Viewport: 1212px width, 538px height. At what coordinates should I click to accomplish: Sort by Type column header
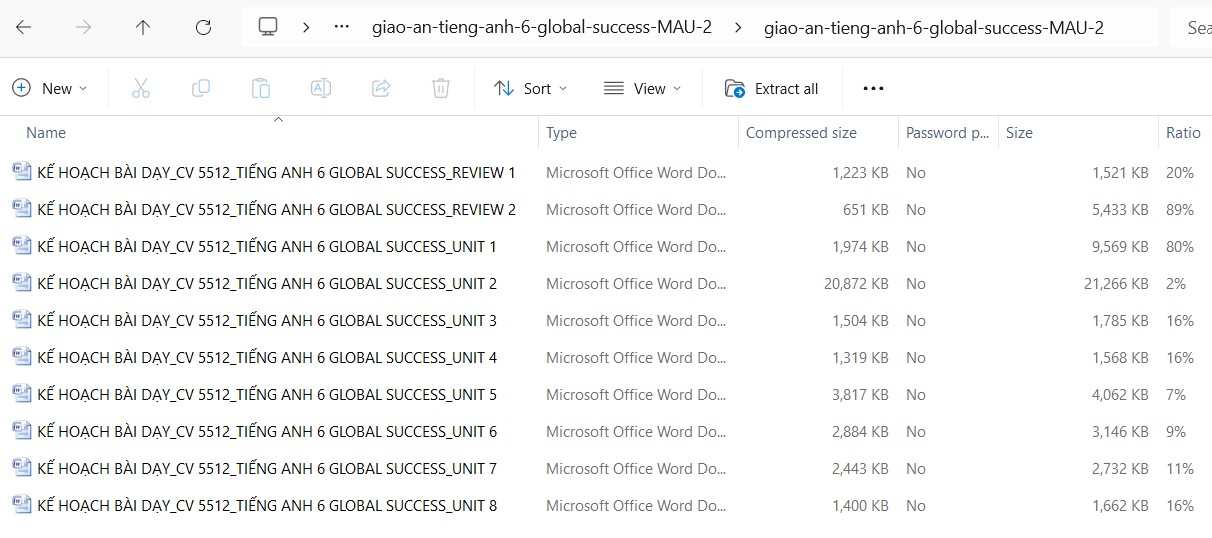pos(561,132)
